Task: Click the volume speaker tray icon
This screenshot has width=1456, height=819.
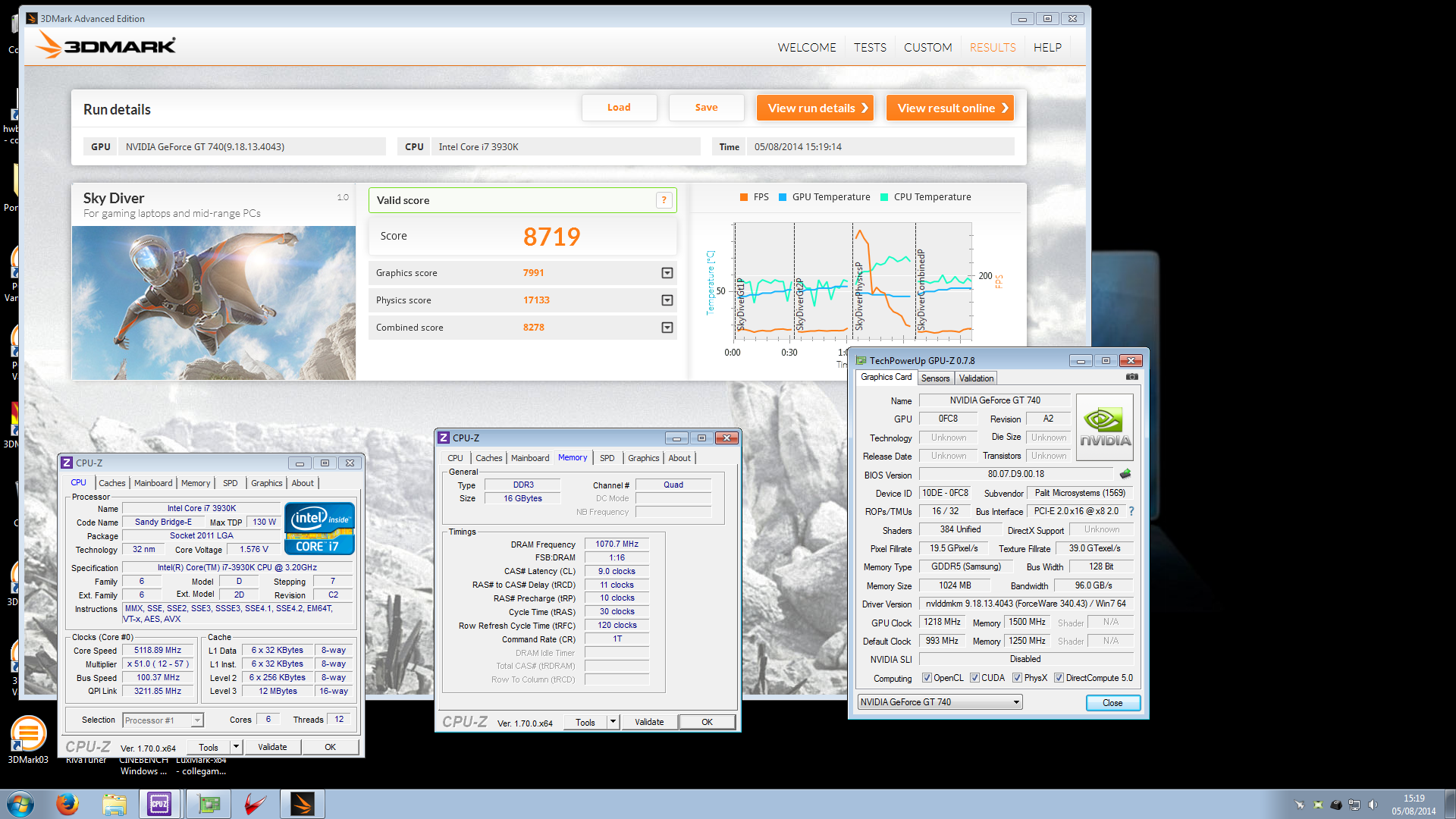Action: 1373,805
